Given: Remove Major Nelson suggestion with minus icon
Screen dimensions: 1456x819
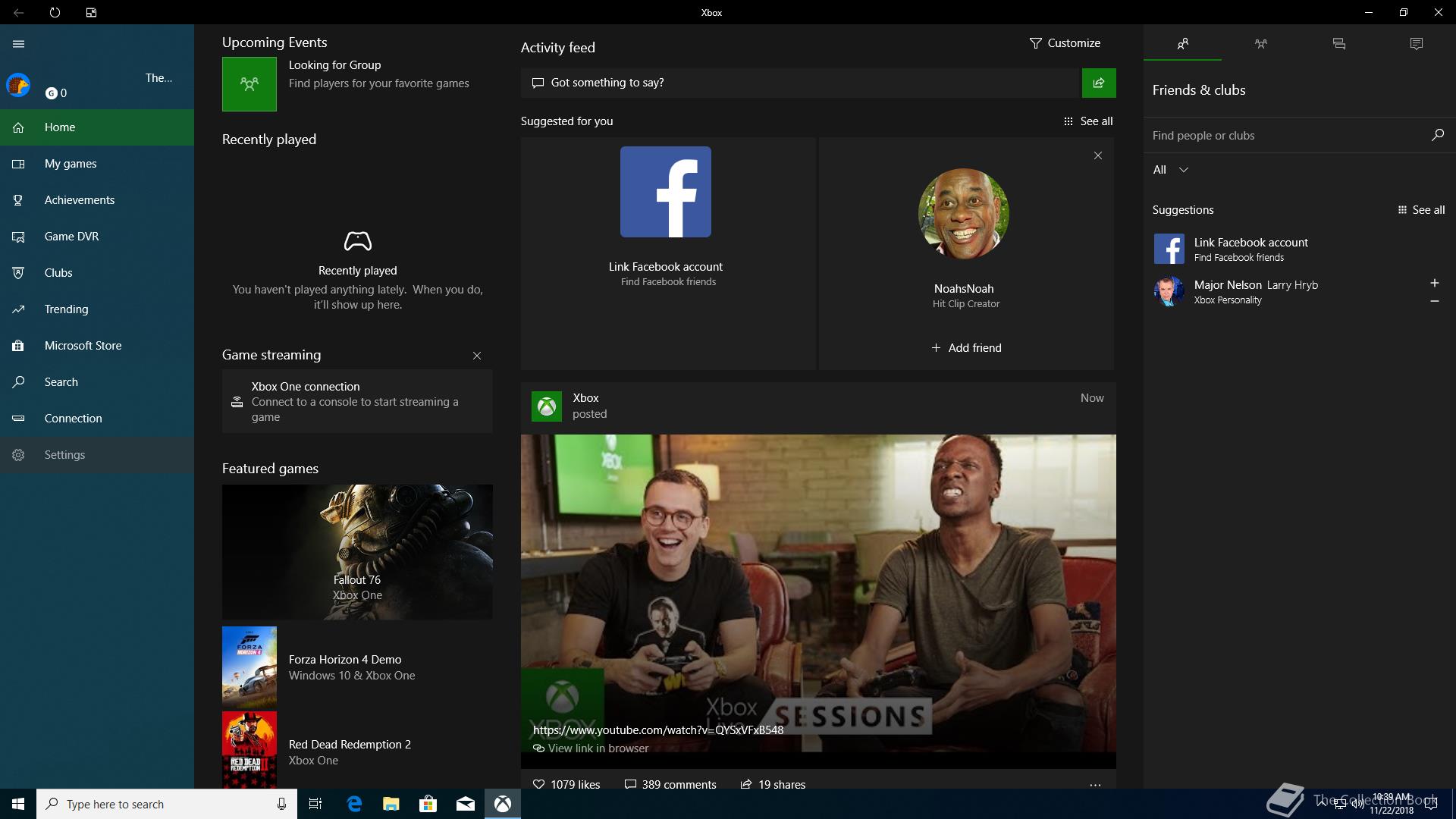Looking at the screenshot, I should coord(1435,301).
